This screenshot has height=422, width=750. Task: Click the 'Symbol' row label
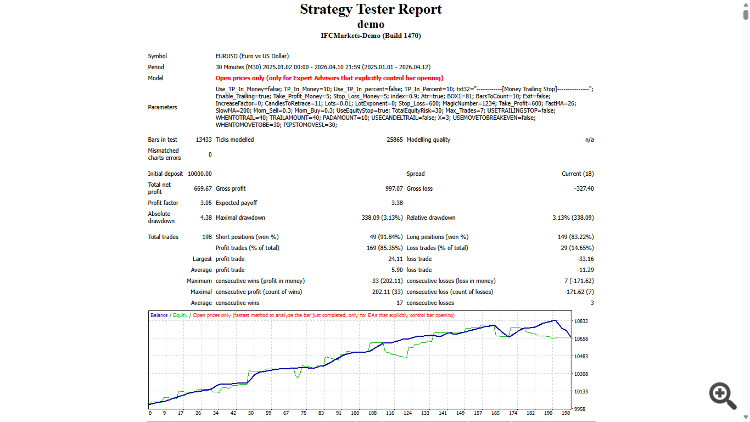pos(157,56)
